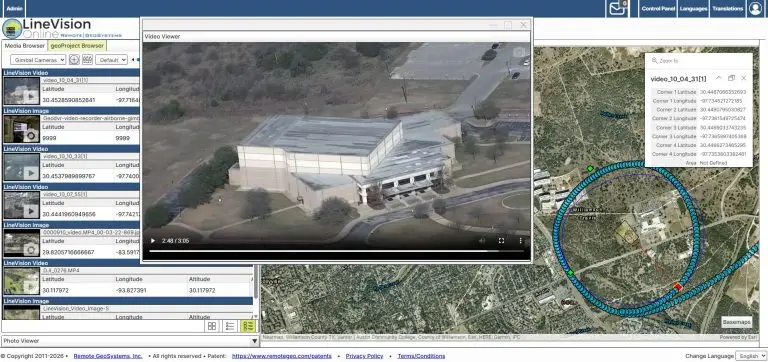Click Corner 1 Latitude value in popup
The width and height of the screenshot is (768, 362).
[723, 92]
